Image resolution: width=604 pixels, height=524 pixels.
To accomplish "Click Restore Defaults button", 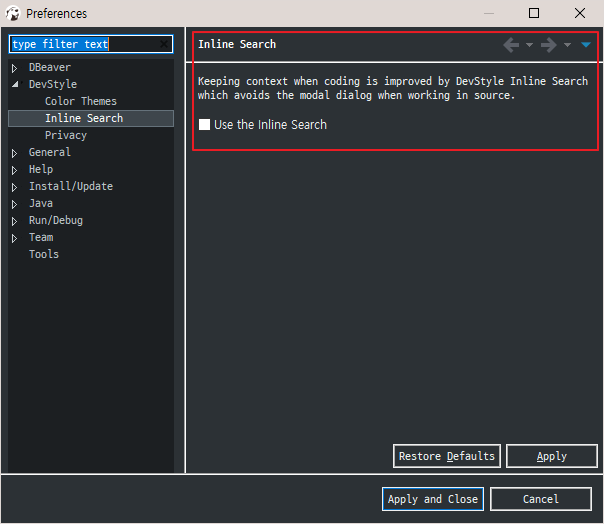I will (447, 456).
